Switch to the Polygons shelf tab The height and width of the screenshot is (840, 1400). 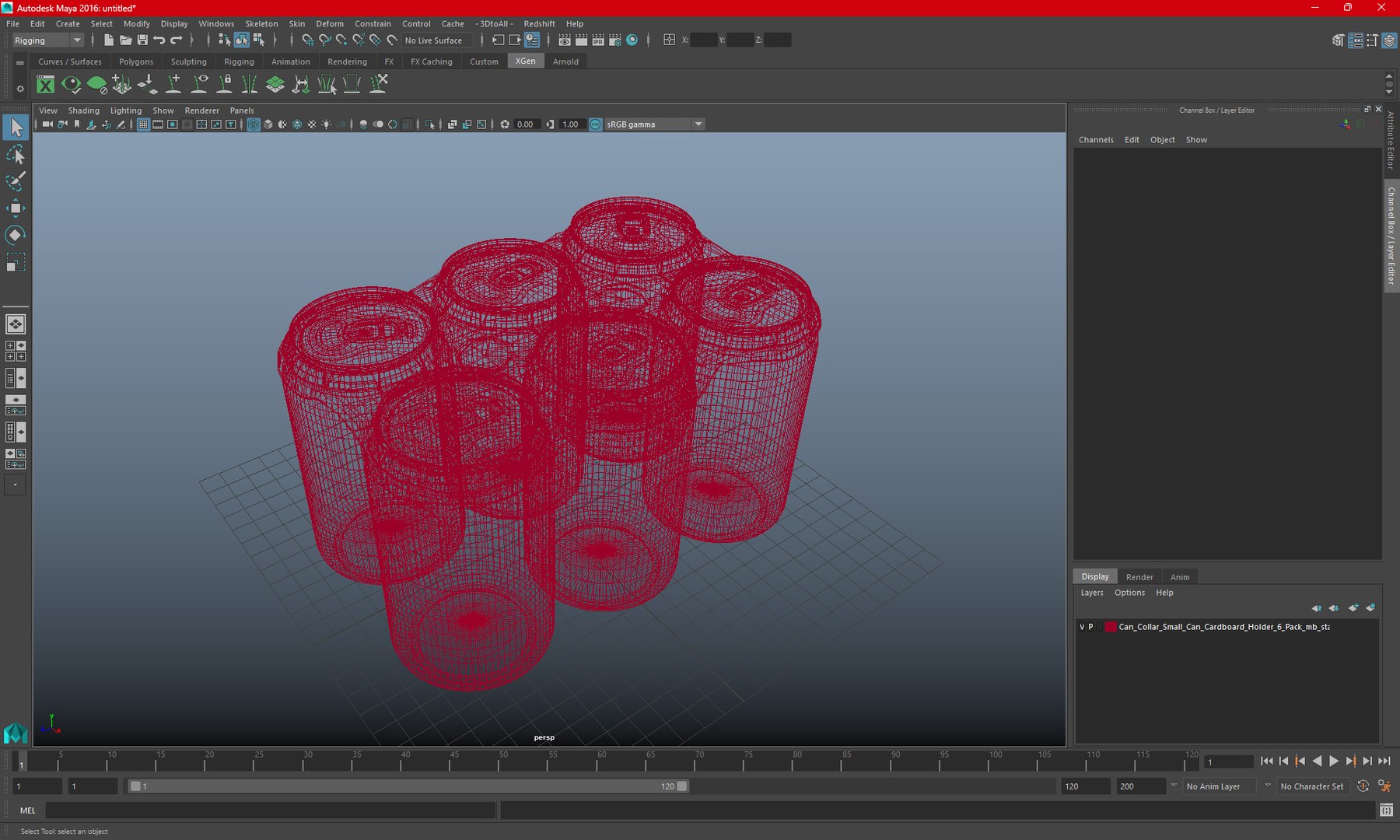(136, 61)
